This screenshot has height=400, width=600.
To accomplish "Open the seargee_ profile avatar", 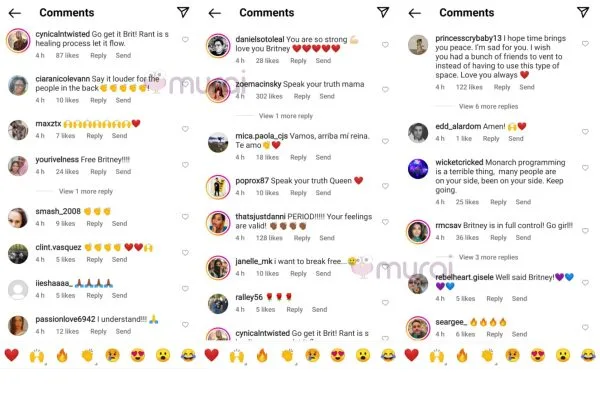I will tap(418, 328).
